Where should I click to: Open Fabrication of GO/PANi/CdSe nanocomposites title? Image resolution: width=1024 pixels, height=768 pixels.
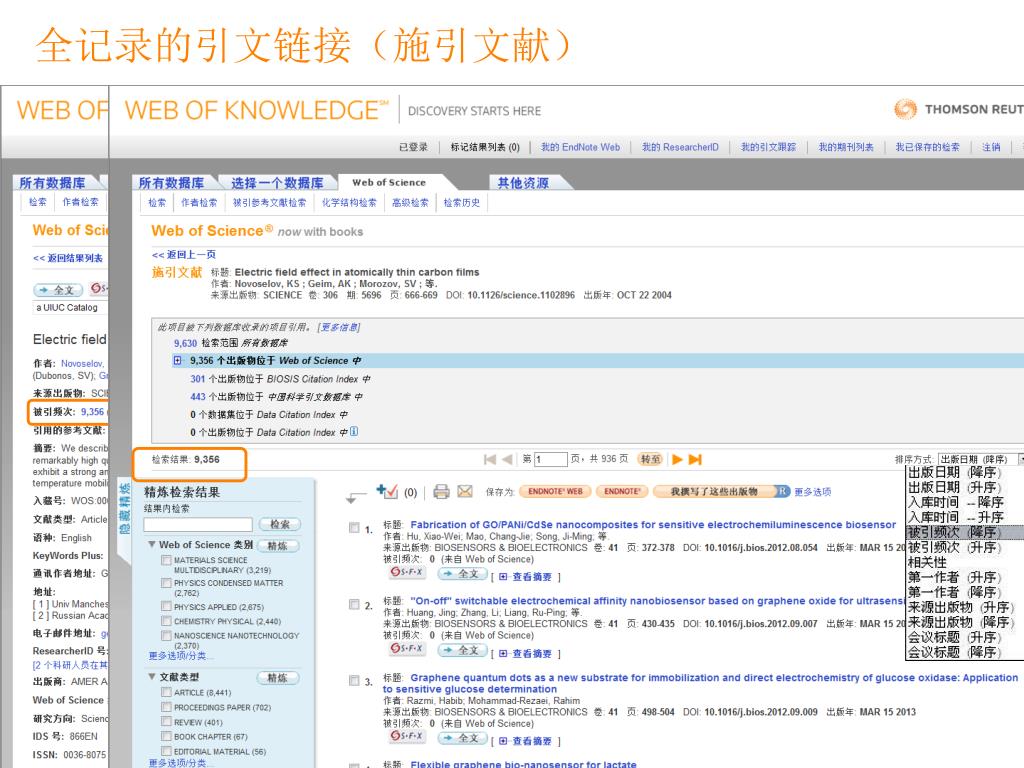[x=653, y=524]
